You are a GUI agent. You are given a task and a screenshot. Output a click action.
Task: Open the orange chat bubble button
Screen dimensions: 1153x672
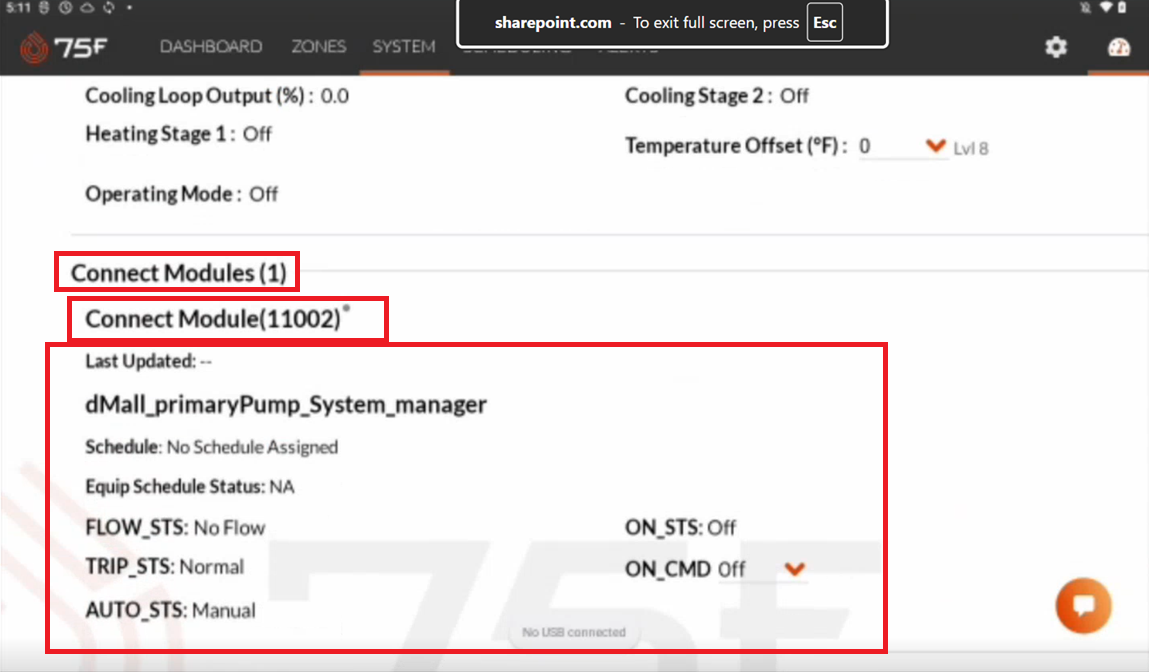pyautogui.click(x=1084, y=605)
